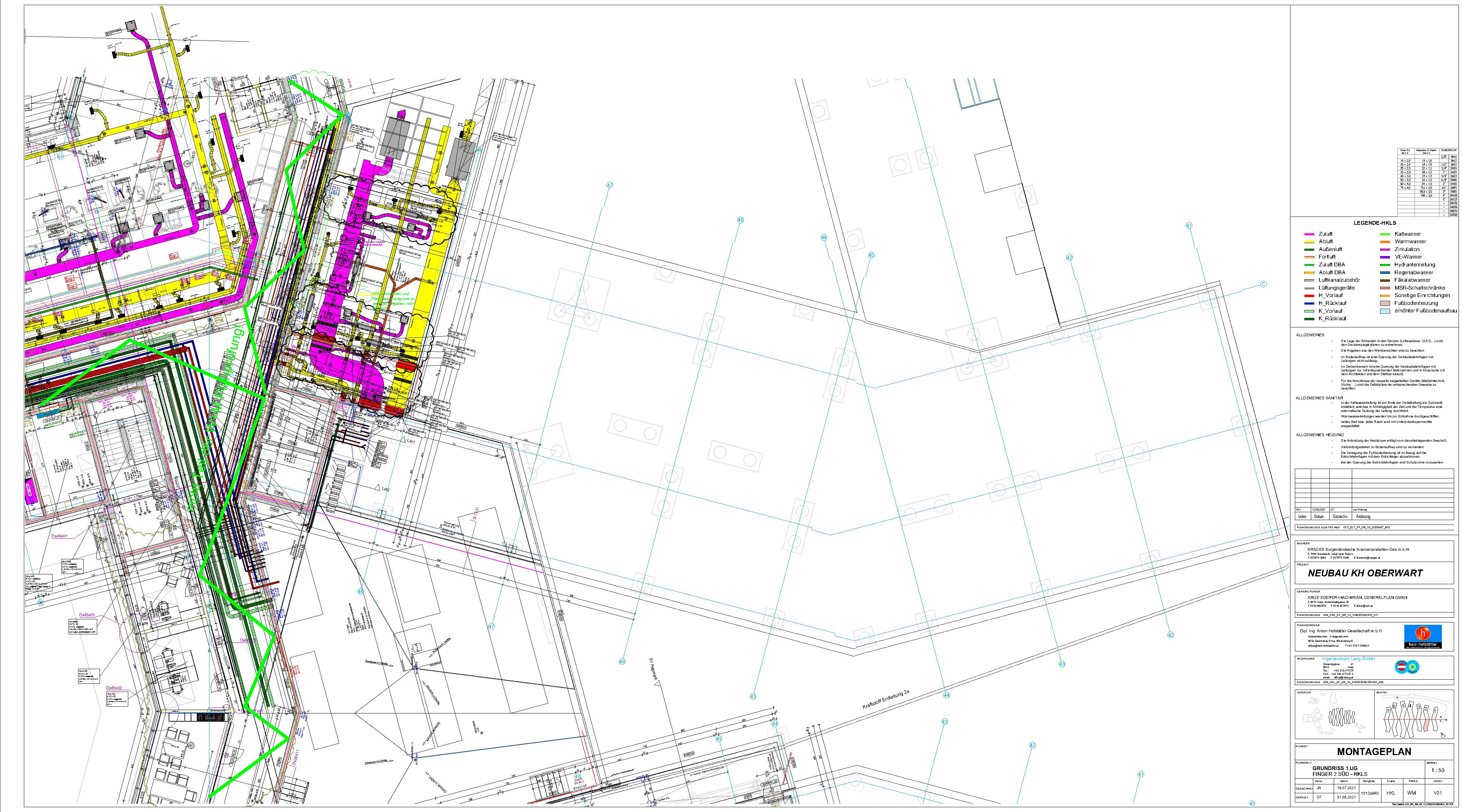This screenshot has width=1463, height=812.
Task: Click the magenta Zuluft legend swatch
Action: pyautogui.click(x=1309, y=234)
